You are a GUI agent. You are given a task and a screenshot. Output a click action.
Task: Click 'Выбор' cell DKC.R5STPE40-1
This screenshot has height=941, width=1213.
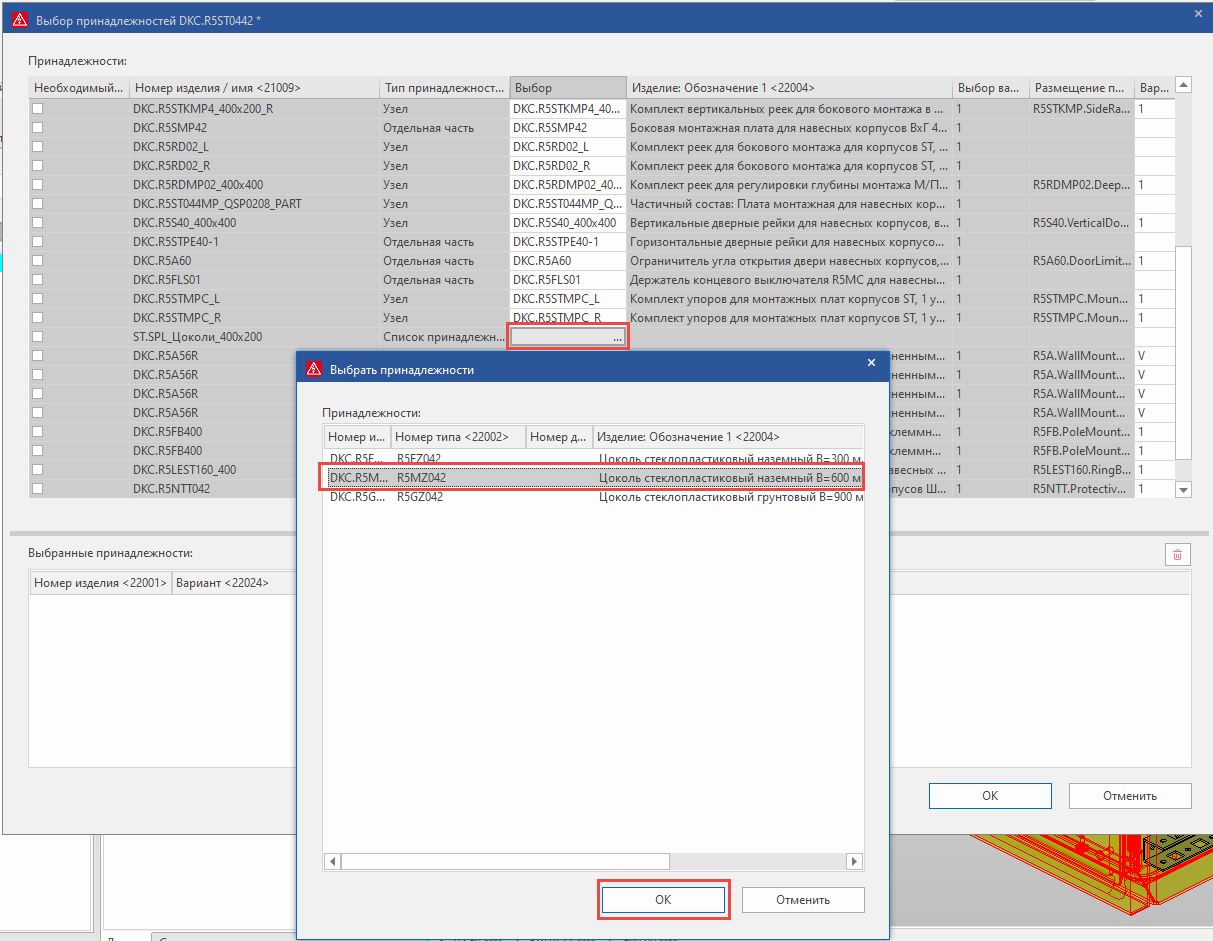[568, 241]
